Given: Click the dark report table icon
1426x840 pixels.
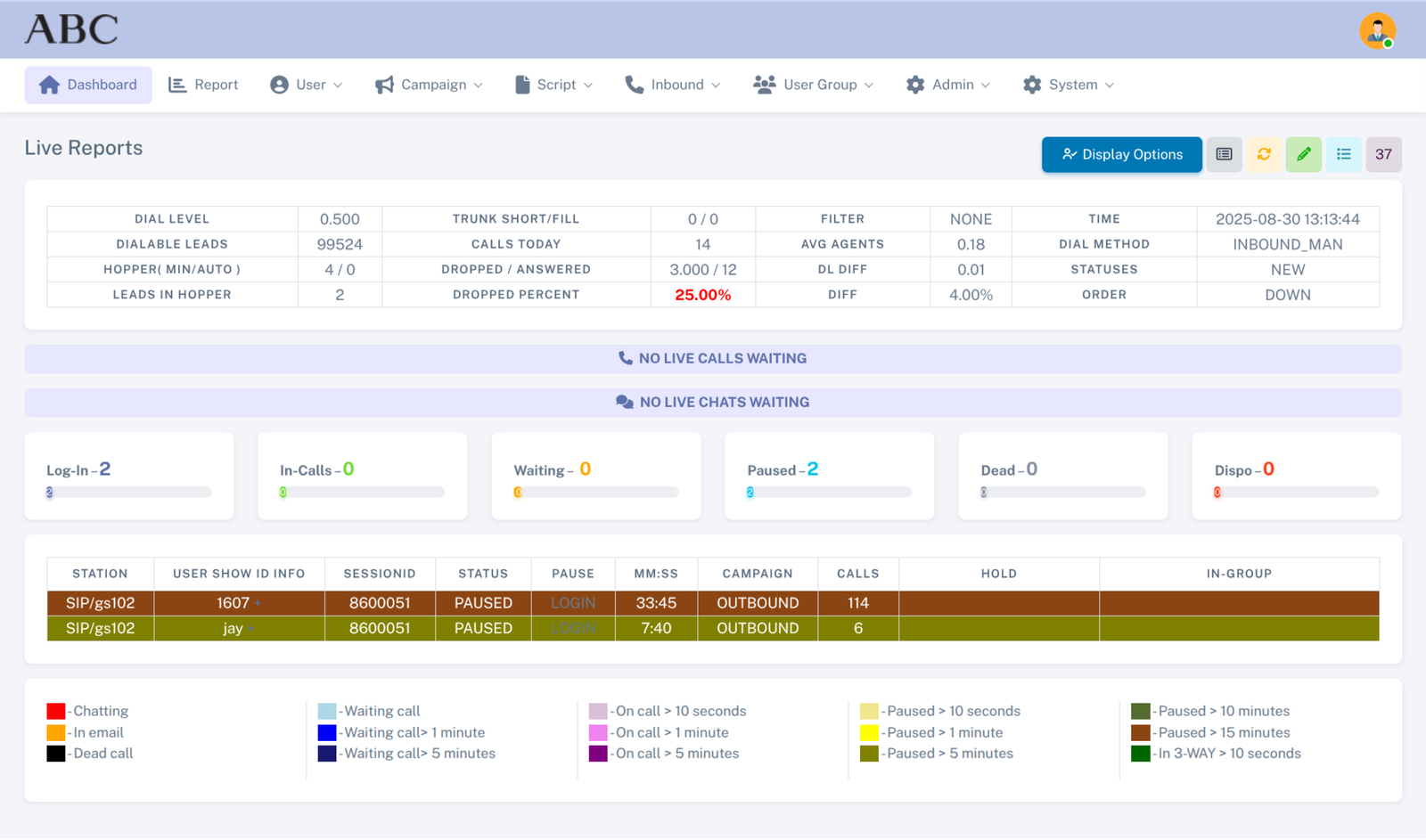Looking at the screenshot, I should 1223,154.
